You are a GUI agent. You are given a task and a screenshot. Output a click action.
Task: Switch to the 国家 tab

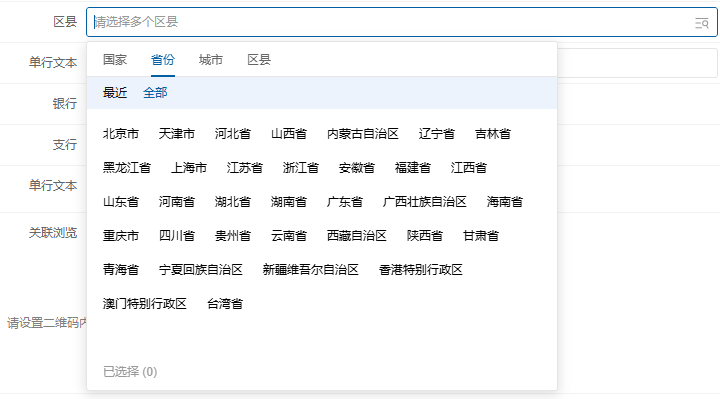coord(115,60)
